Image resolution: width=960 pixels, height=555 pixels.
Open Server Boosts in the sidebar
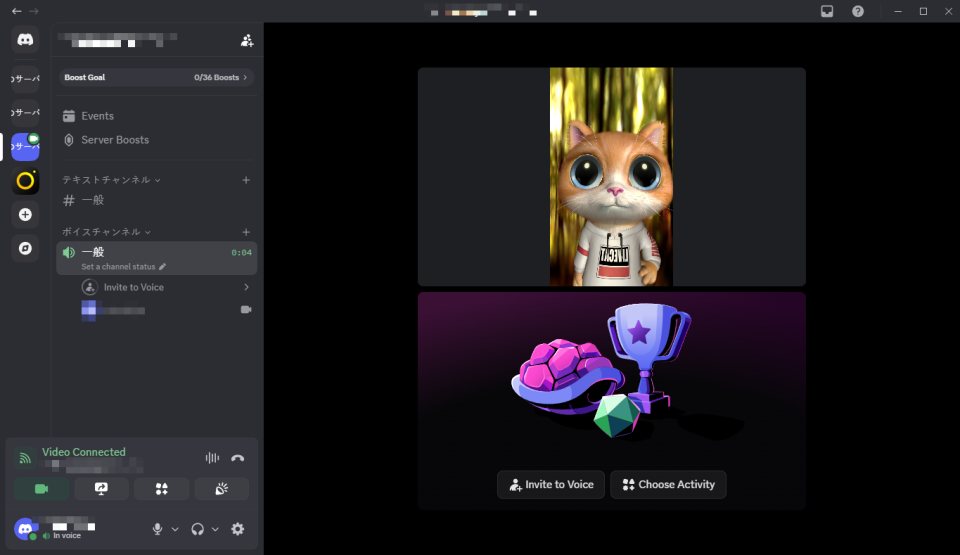pyautogui.click(x=114, y=140)
